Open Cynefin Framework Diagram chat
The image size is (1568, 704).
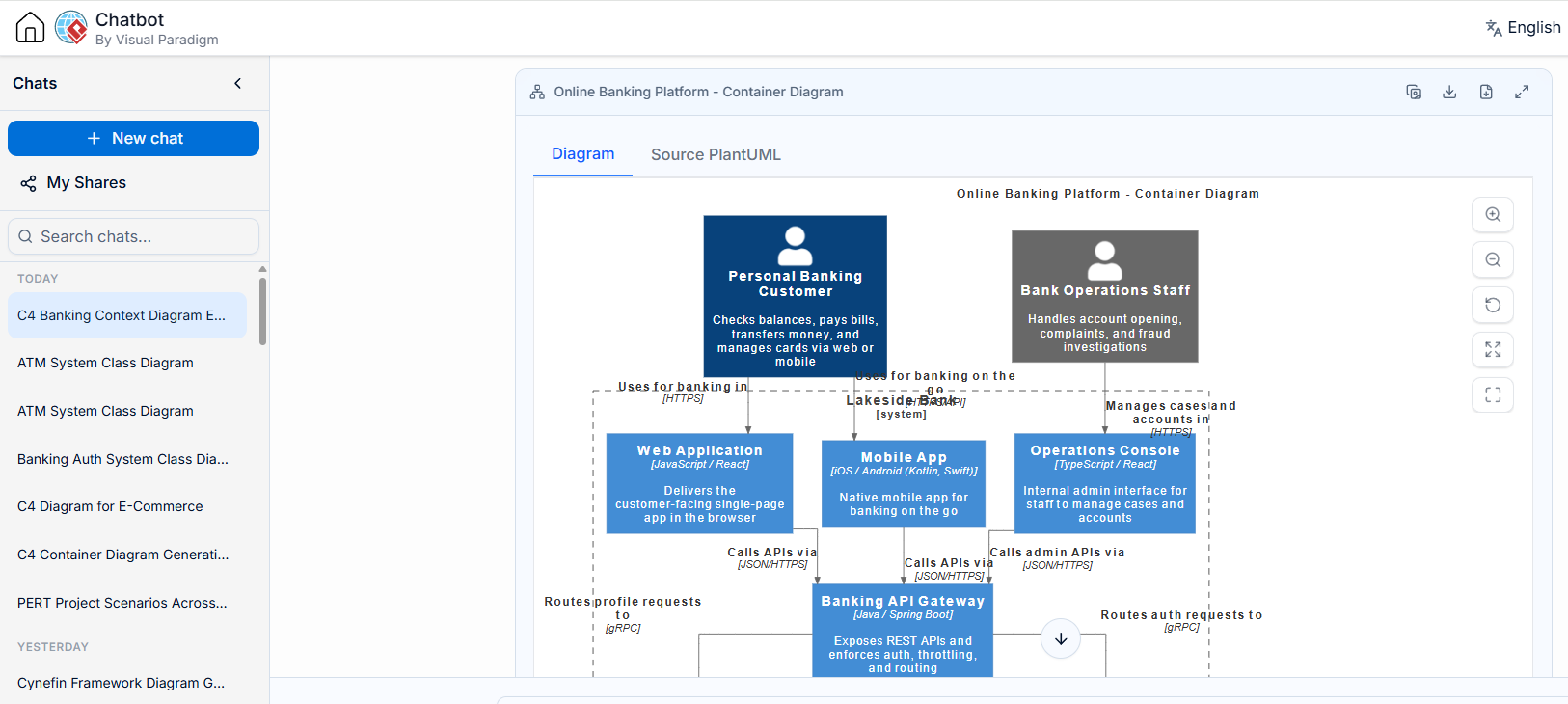127,683
